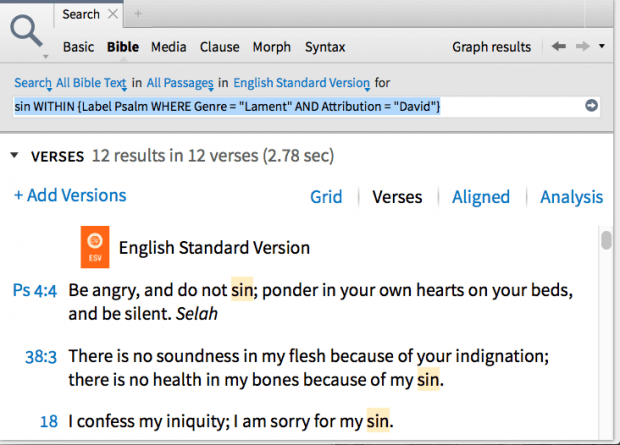Show the Analysis results view
Screen dimensions: 620x445
[572, 197]
